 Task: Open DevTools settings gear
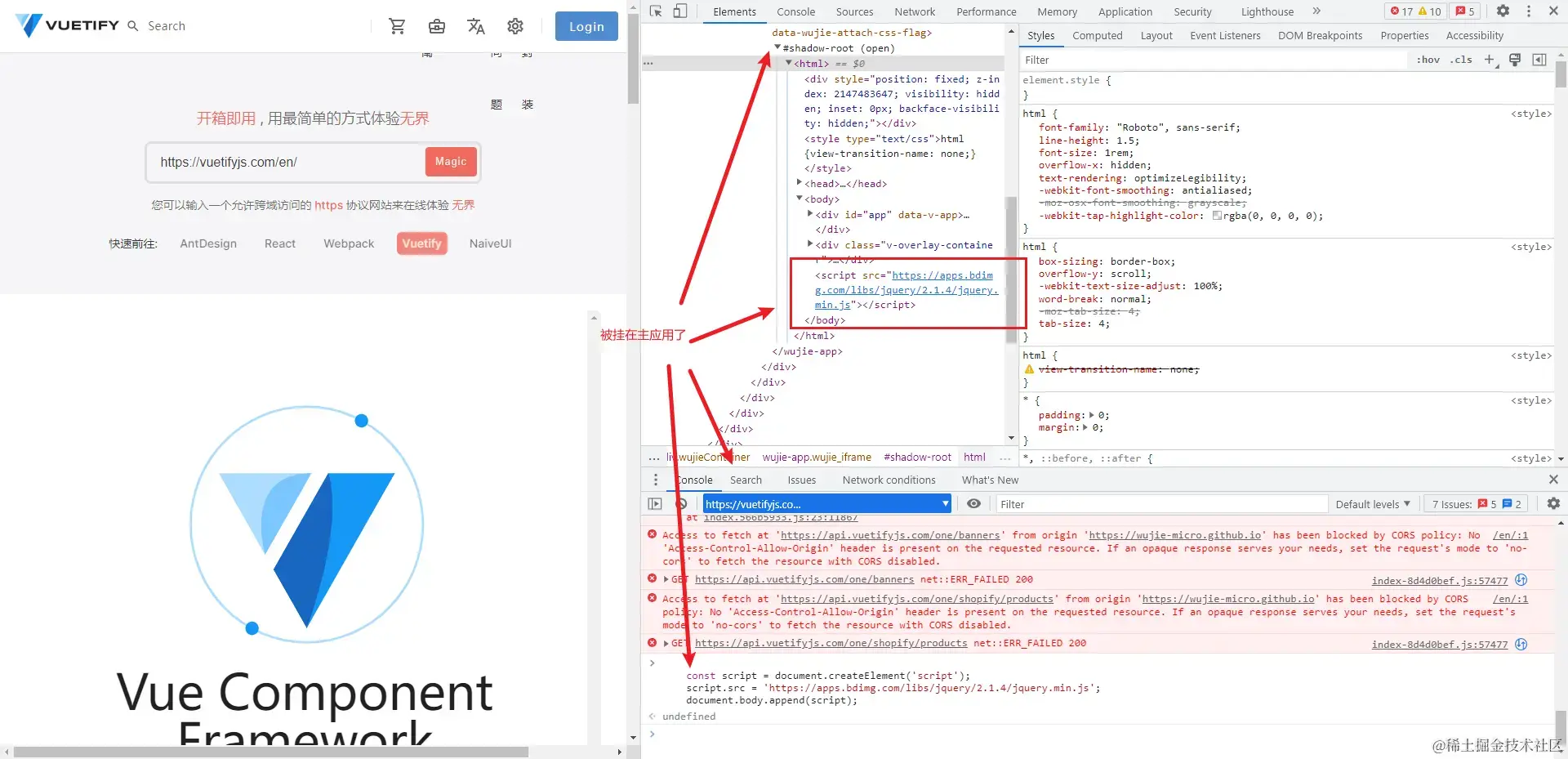pyautogui.click(x=1503, y=11)
